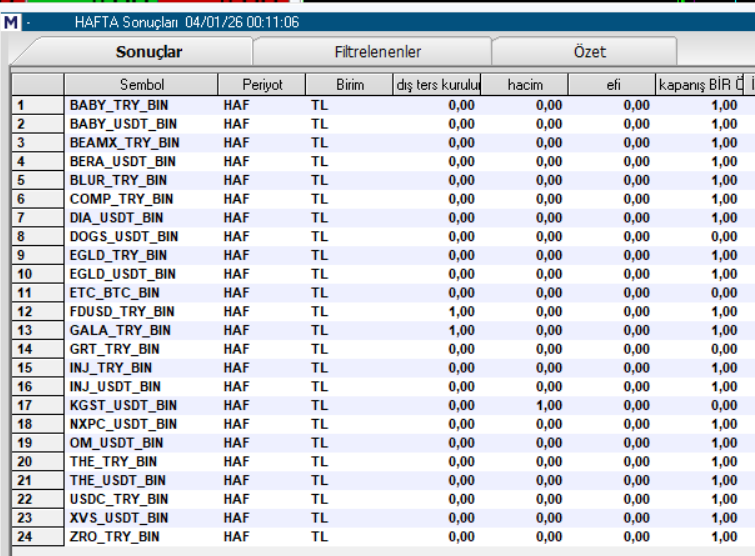Image resolution: width=755 pixels, height=556 pixels.
Task: Sort by the efi column header
Action: tap(612, 85)
